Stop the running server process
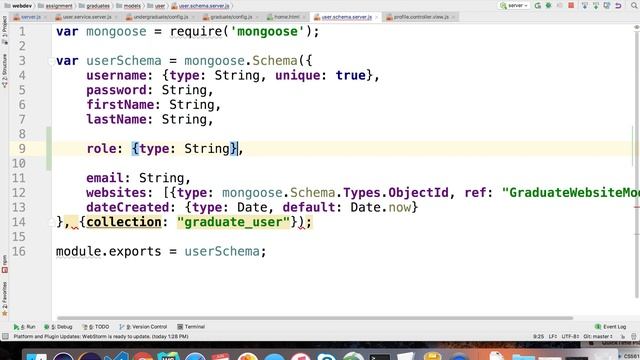Viewport: 640px width, 360px height. [571, 5]
